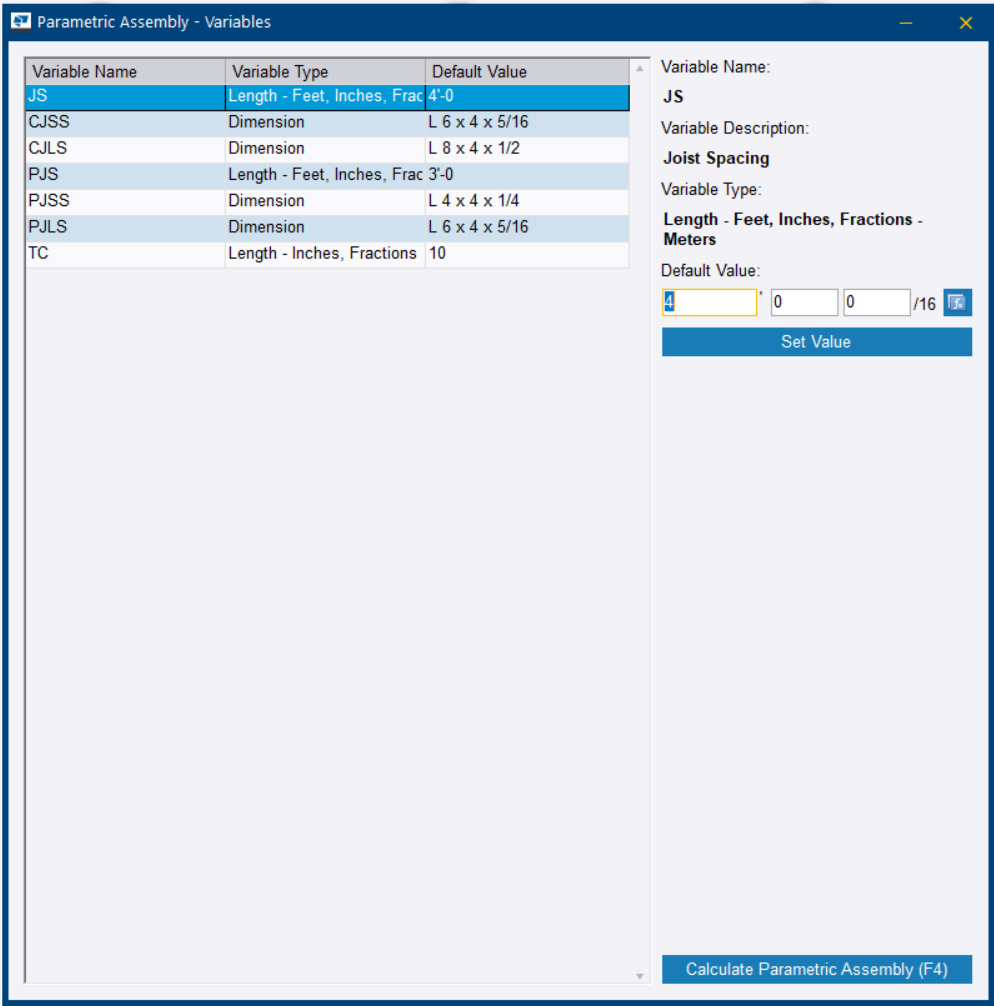Select the CJSS variable row
The width and height of the screenshot is (994, 1006).
point(327,123)
